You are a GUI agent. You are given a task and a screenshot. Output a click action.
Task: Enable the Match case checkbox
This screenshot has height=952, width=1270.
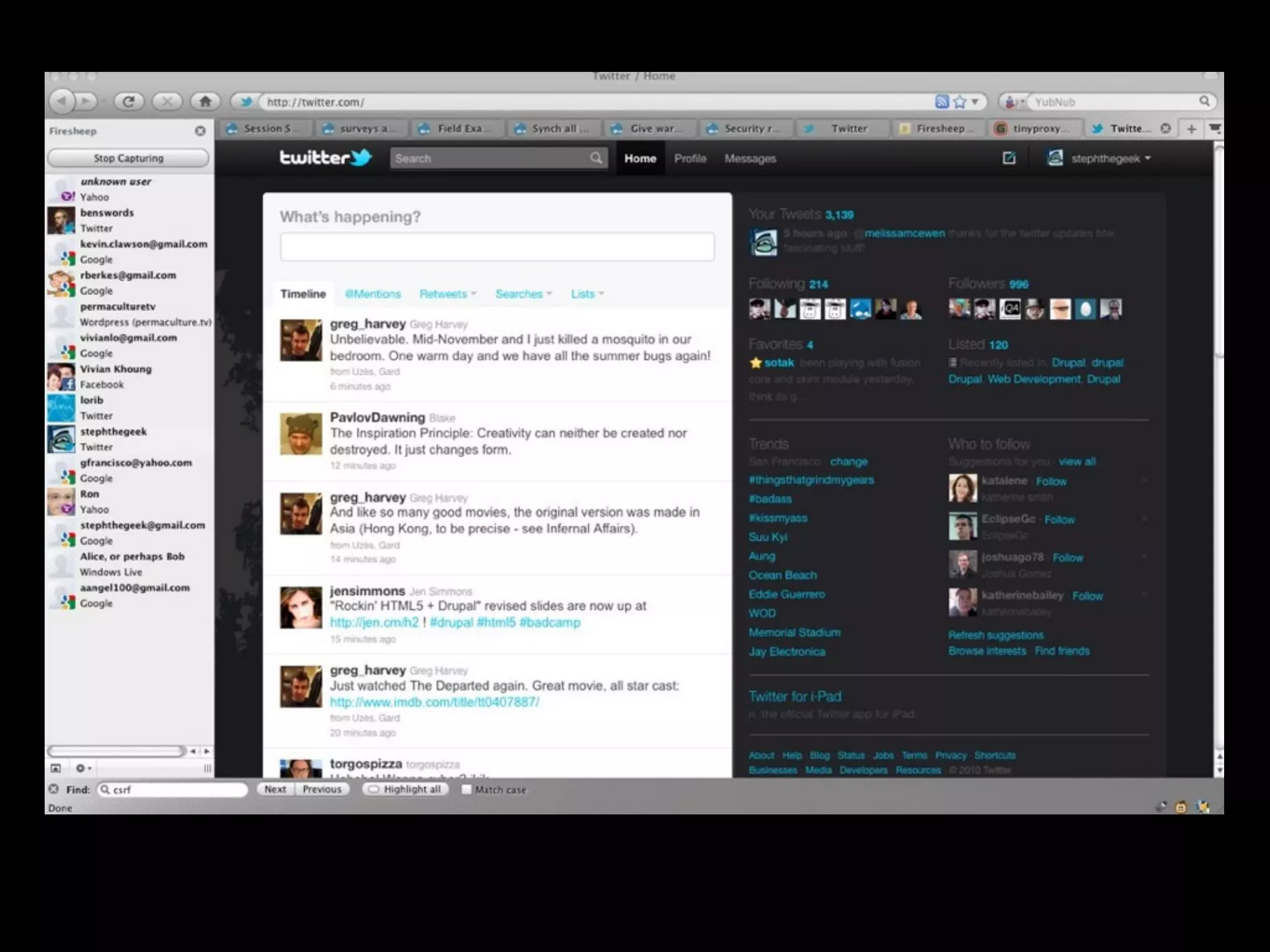click(467, 790)
